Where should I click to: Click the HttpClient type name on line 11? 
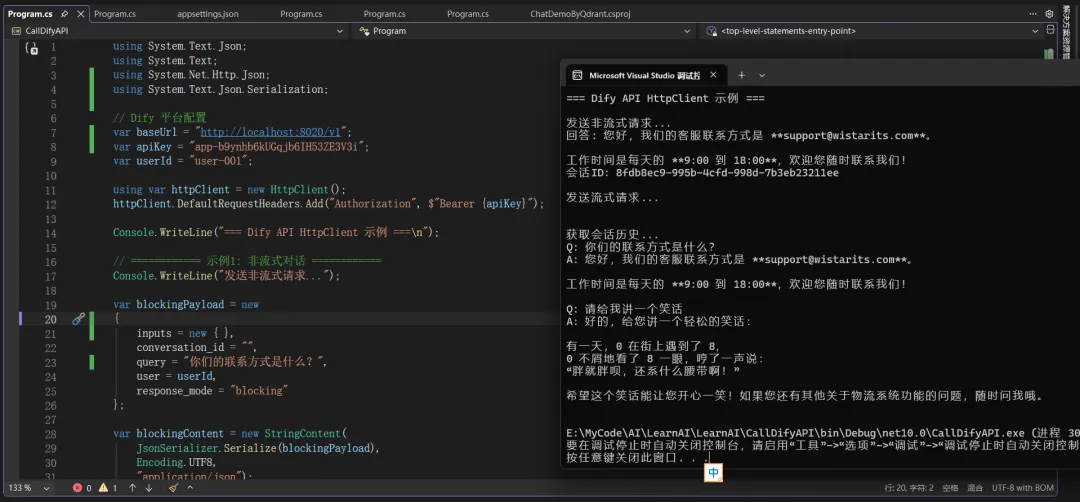click(300, 190)
